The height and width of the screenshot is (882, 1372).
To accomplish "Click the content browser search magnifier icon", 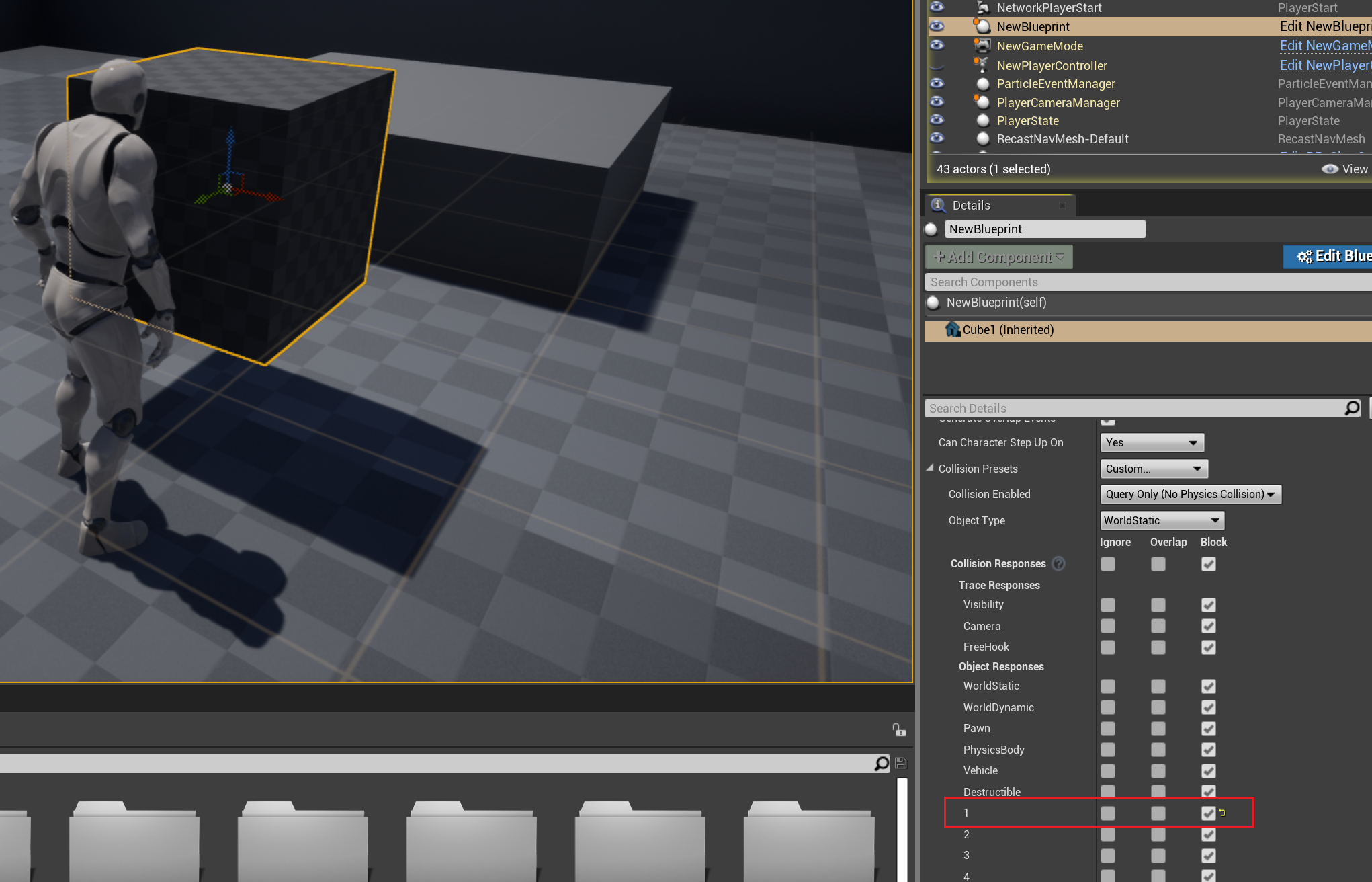I will pos(882,763).
